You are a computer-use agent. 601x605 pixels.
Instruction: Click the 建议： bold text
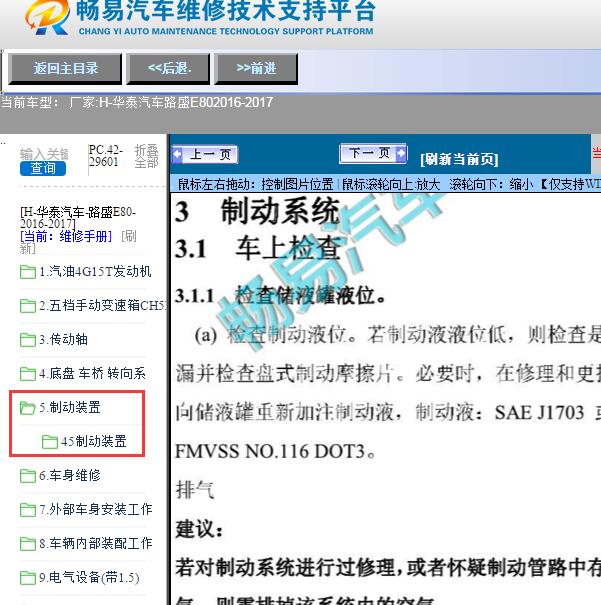click(199, 529)
